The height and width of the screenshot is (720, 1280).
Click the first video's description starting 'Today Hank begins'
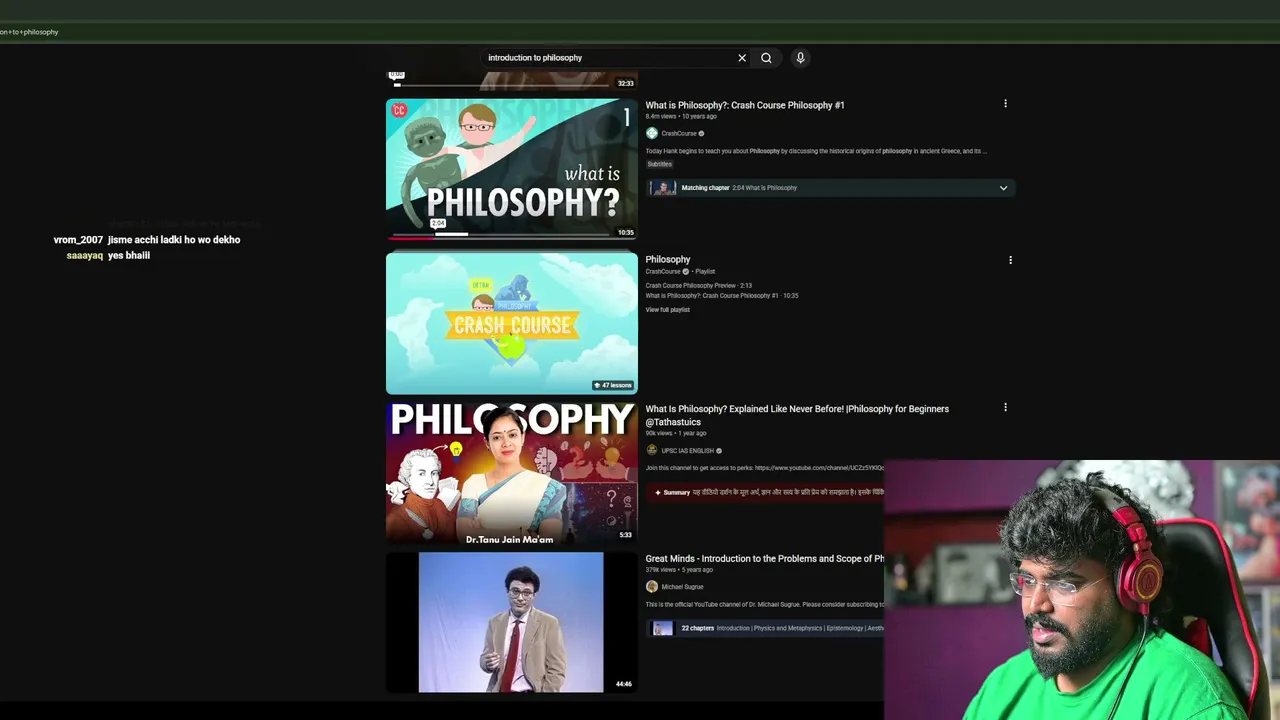[816, 151]
